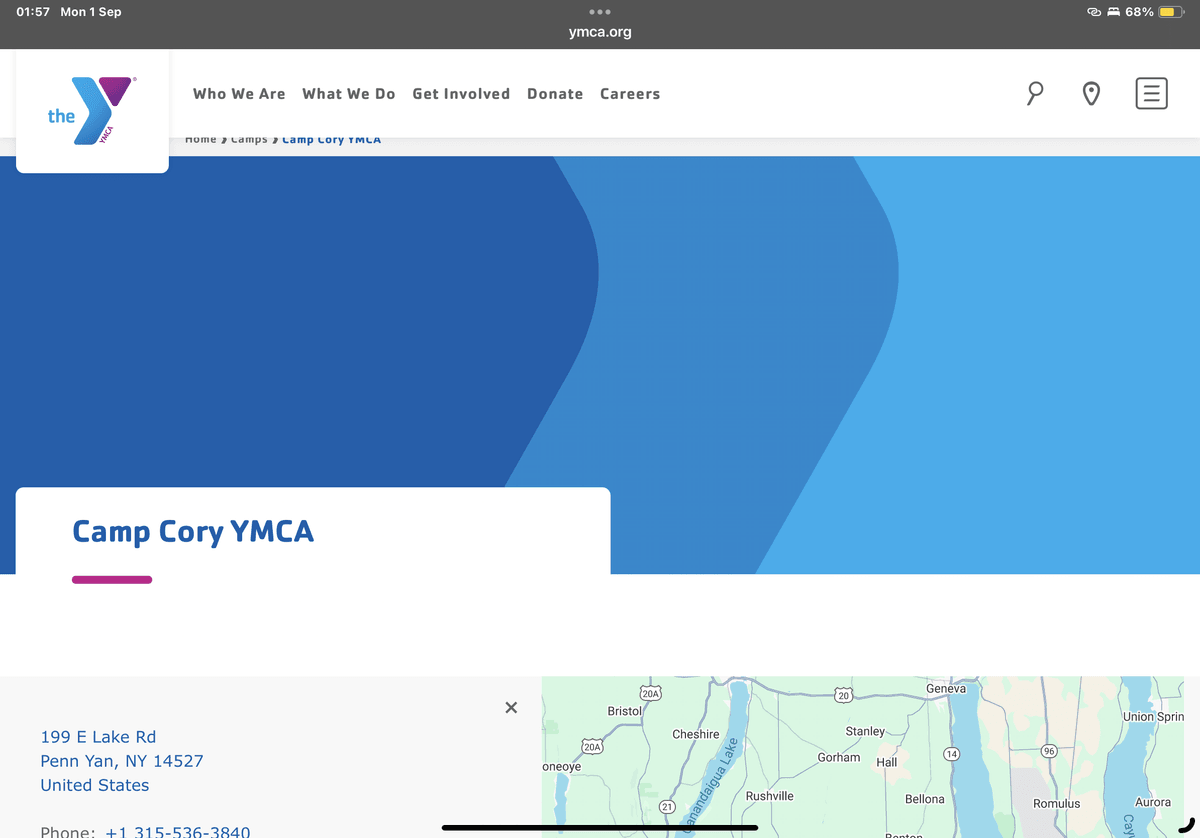Open the Donate menu item

point(555,94)
